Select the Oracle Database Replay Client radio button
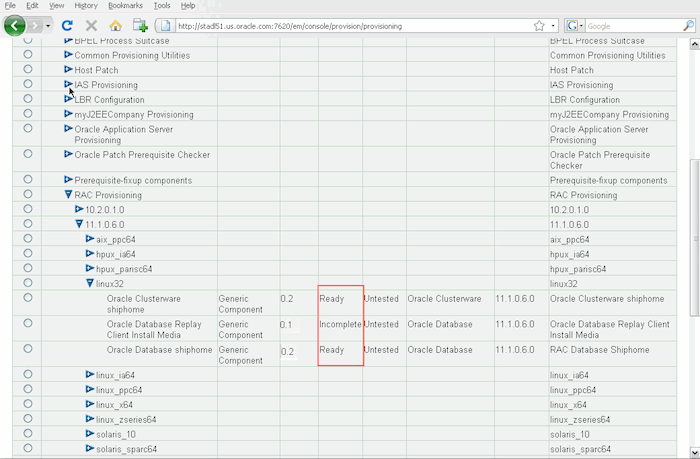 (x=28, y=323)
